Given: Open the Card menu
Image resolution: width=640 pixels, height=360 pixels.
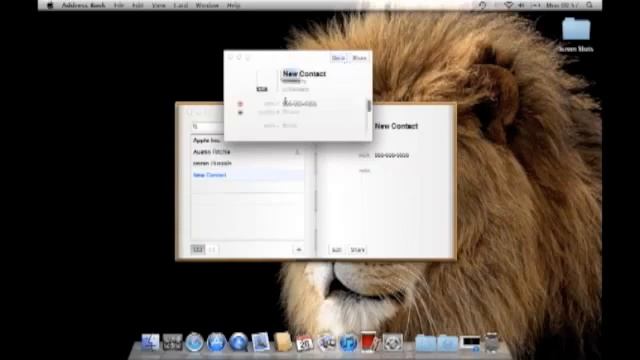Looking at the screenshot, I should coord(180,5).
